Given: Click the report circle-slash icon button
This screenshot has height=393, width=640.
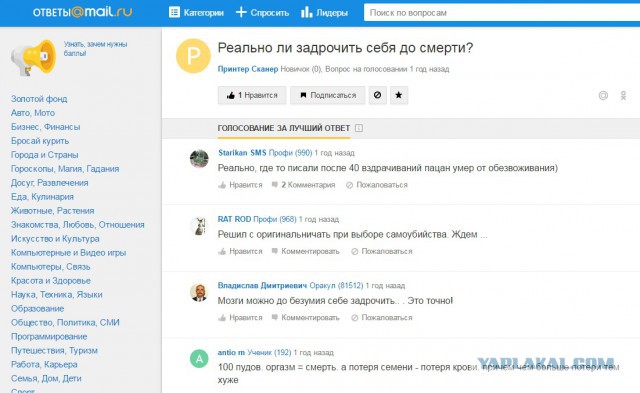Looking at the screenshot, I should (x=378, y=95).
